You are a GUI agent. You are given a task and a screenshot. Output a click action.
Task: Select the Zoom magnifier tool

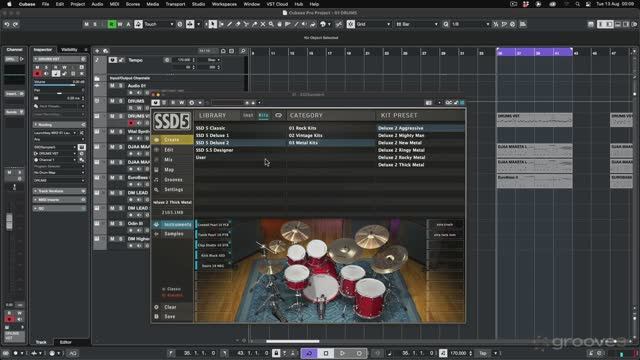click(x=271, y=24)
